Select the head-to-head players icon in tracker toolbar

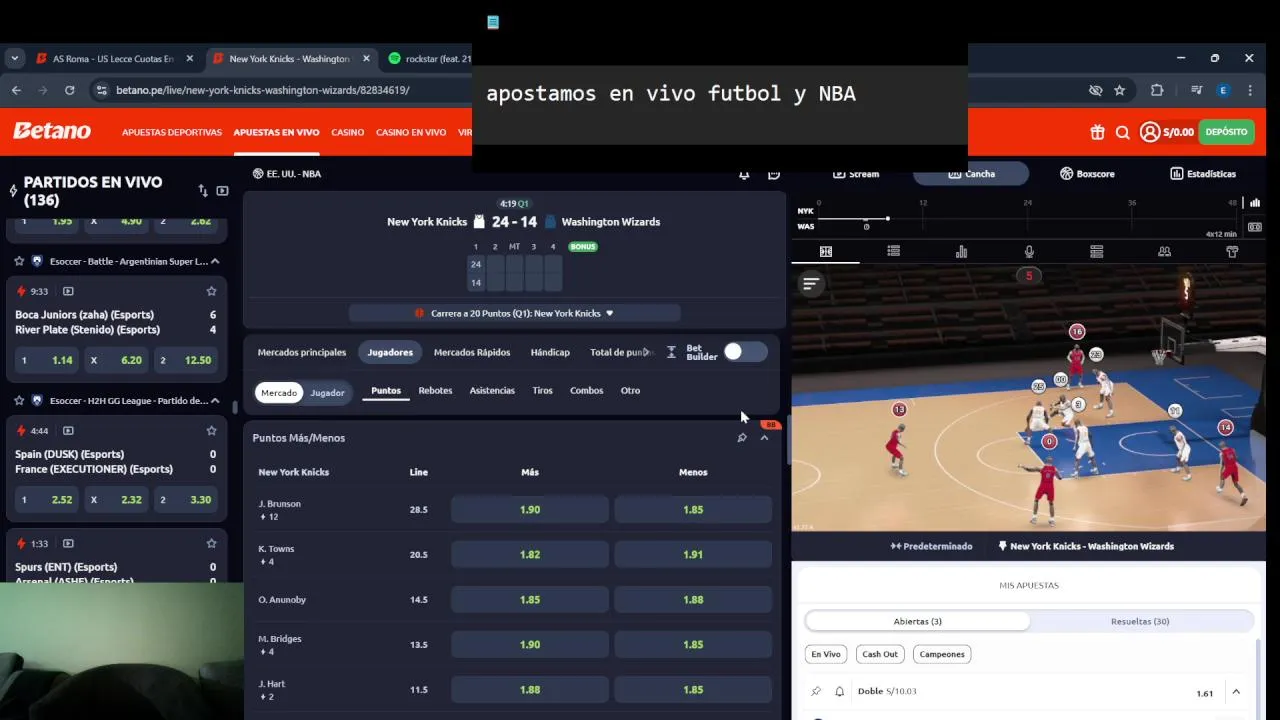1164,252
